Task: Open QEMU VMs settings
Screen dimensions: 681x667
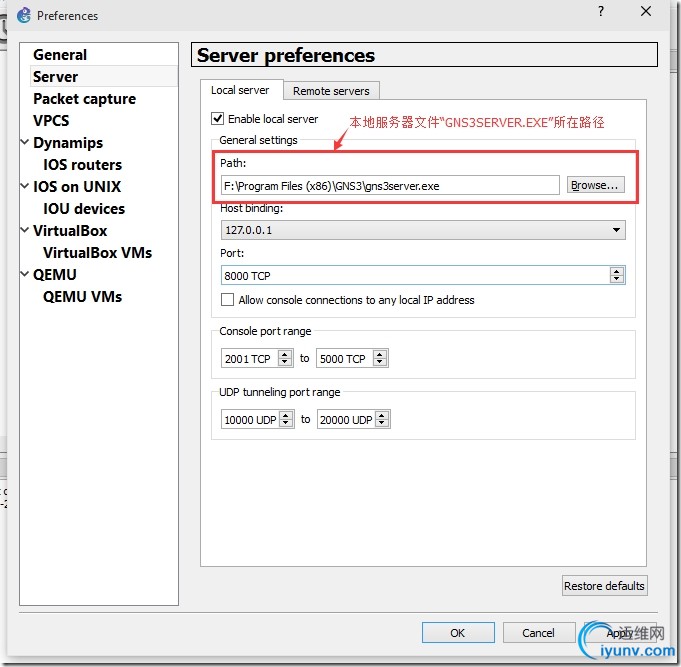Action: click(x=83, y=297)
